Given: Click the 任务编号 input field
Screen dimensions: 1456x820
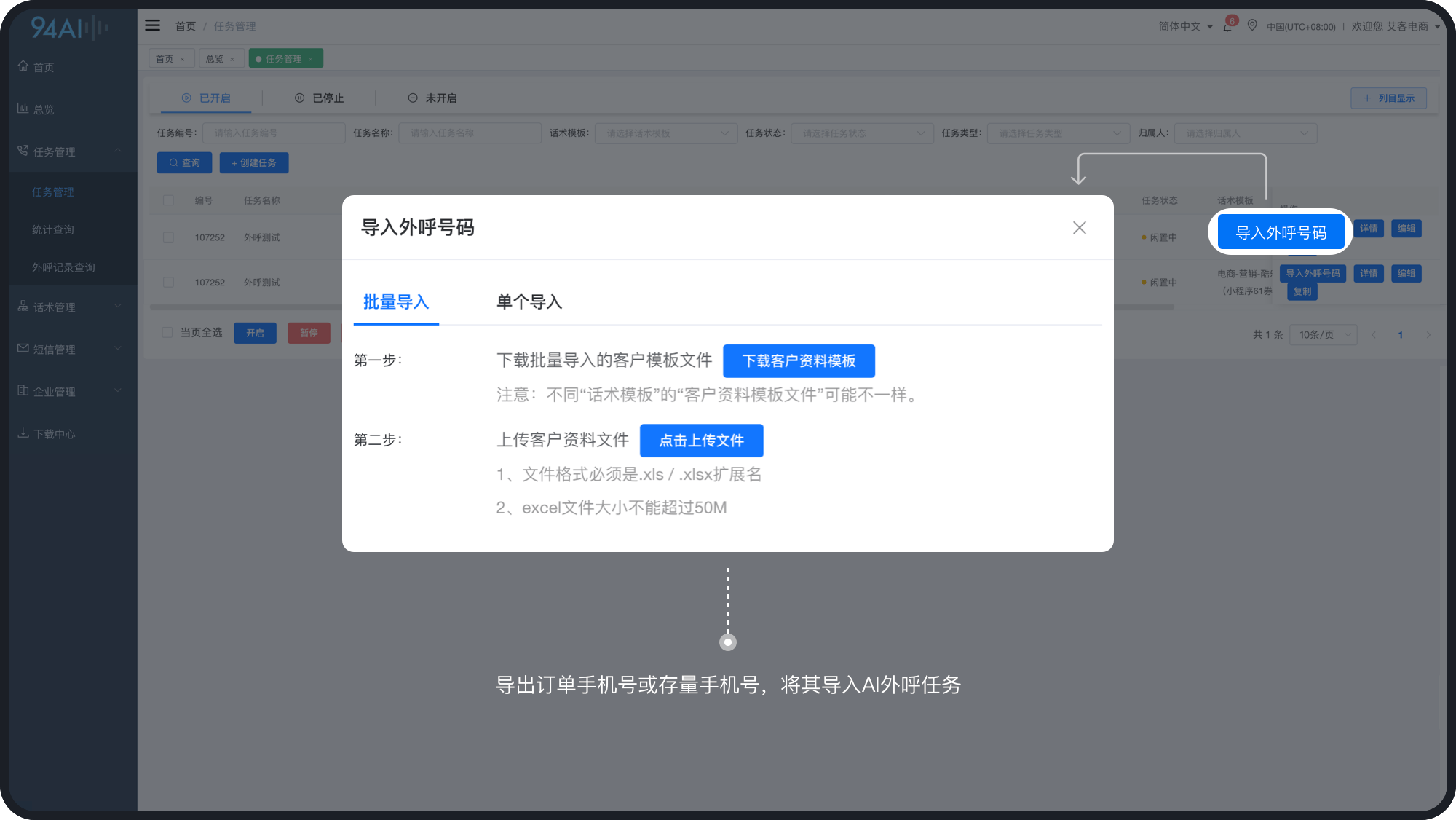Looking at the screenshot, I should click(274, 133).
